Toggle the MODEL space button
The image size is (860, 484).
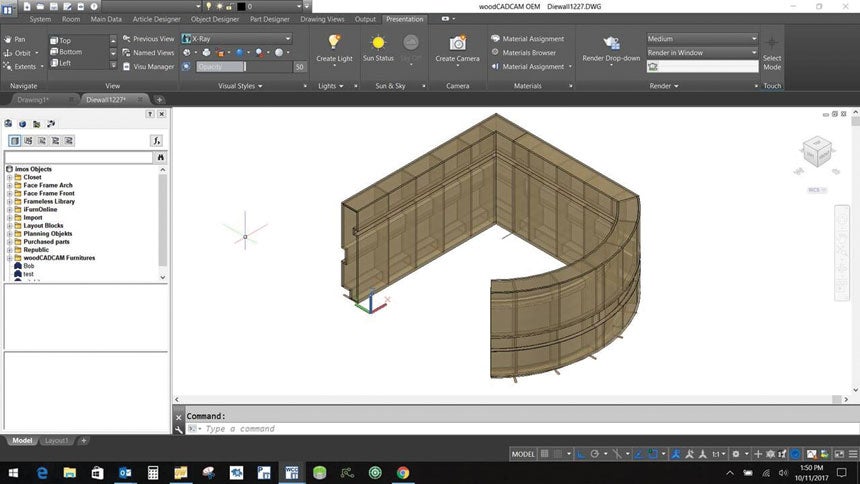(x=523, y=454)
